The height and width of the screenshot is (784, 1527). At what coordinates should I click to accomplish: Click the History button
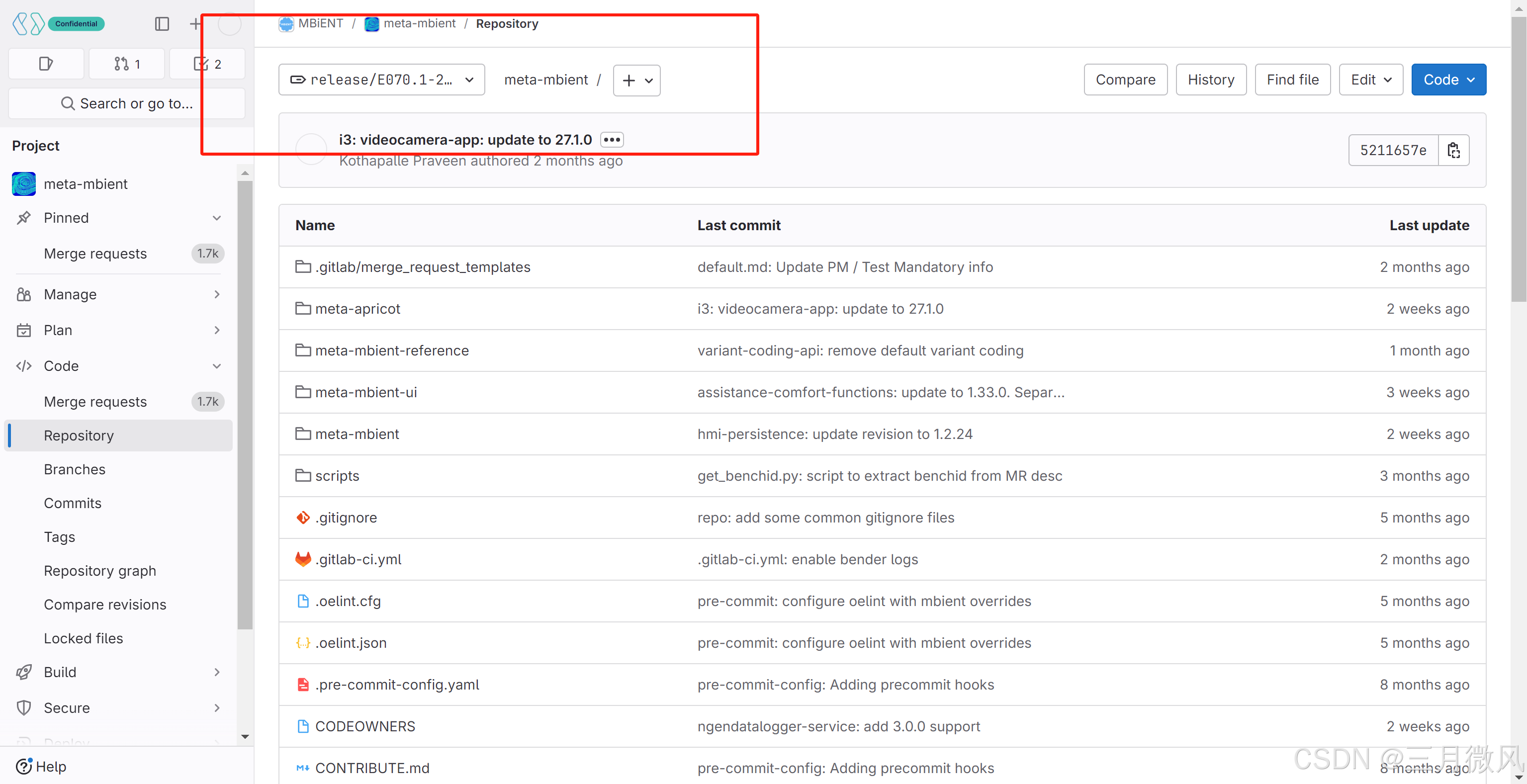tap(1210, 80)
